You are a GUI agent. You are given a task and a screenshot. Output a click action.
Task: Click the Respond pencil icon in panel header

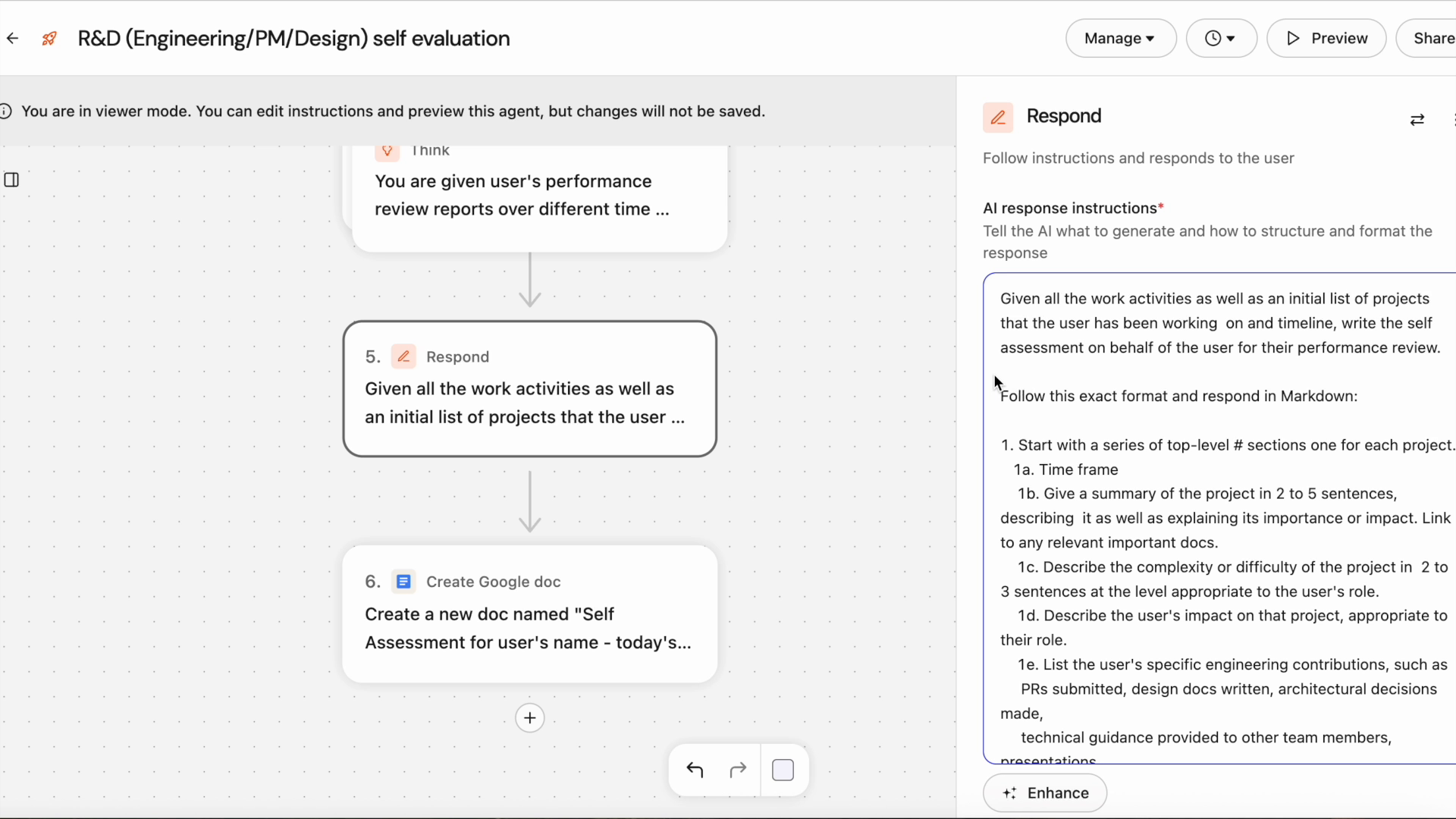(x=998, y=118)
